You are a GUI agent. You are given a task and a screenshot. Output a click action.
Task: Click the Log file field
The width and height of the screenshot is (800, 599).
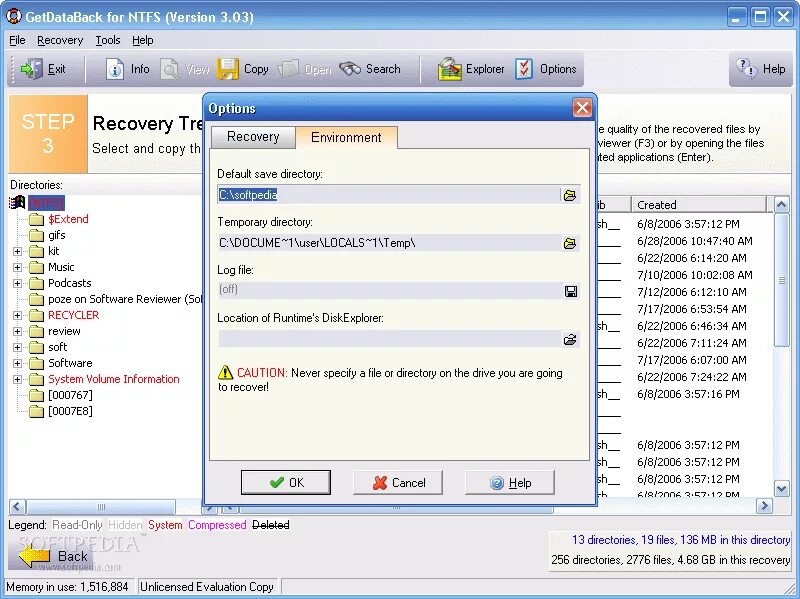(x=389, y=290)
